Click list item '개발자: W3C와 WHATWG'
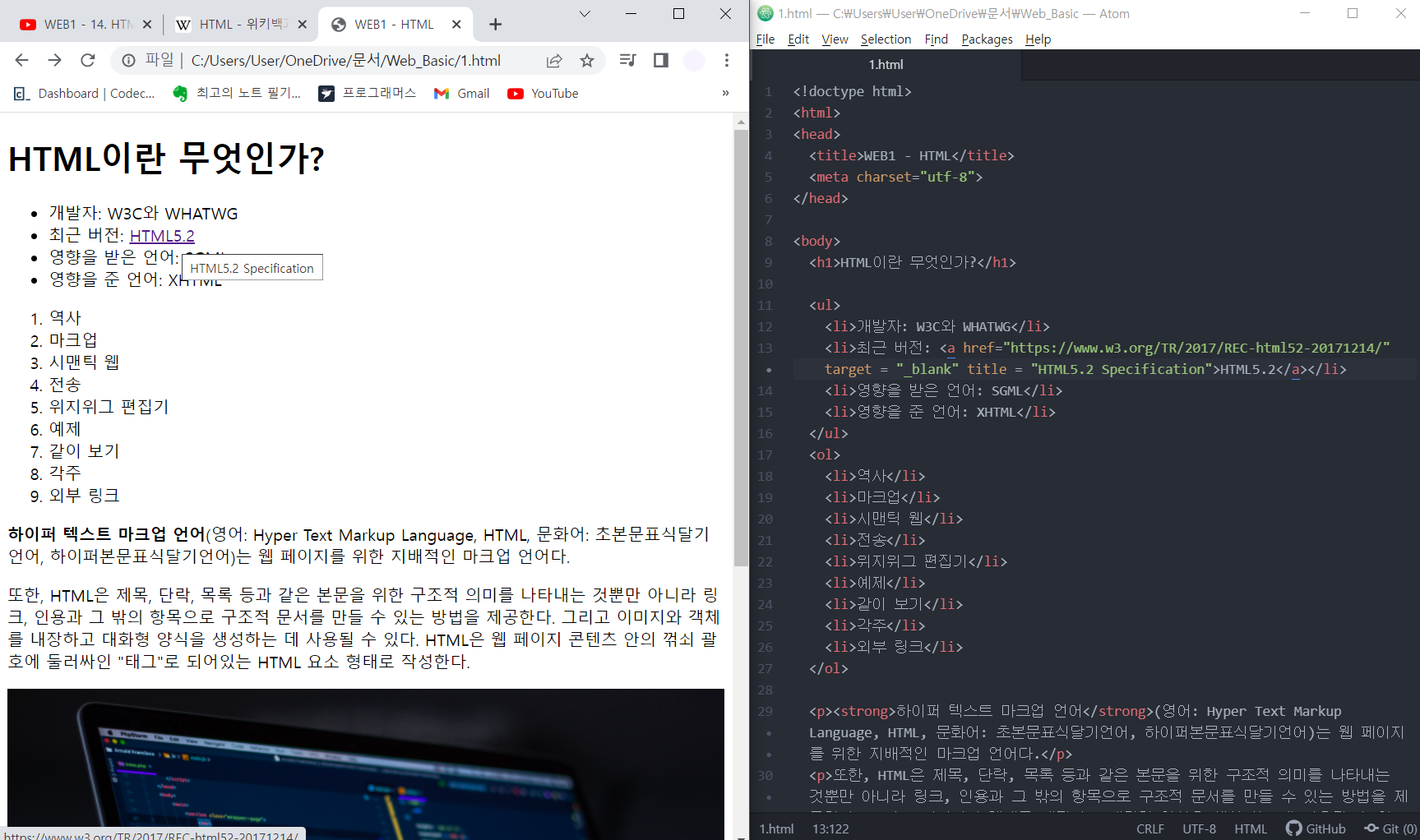Screen dimensions: 1420x840 [x=143, y=214]
